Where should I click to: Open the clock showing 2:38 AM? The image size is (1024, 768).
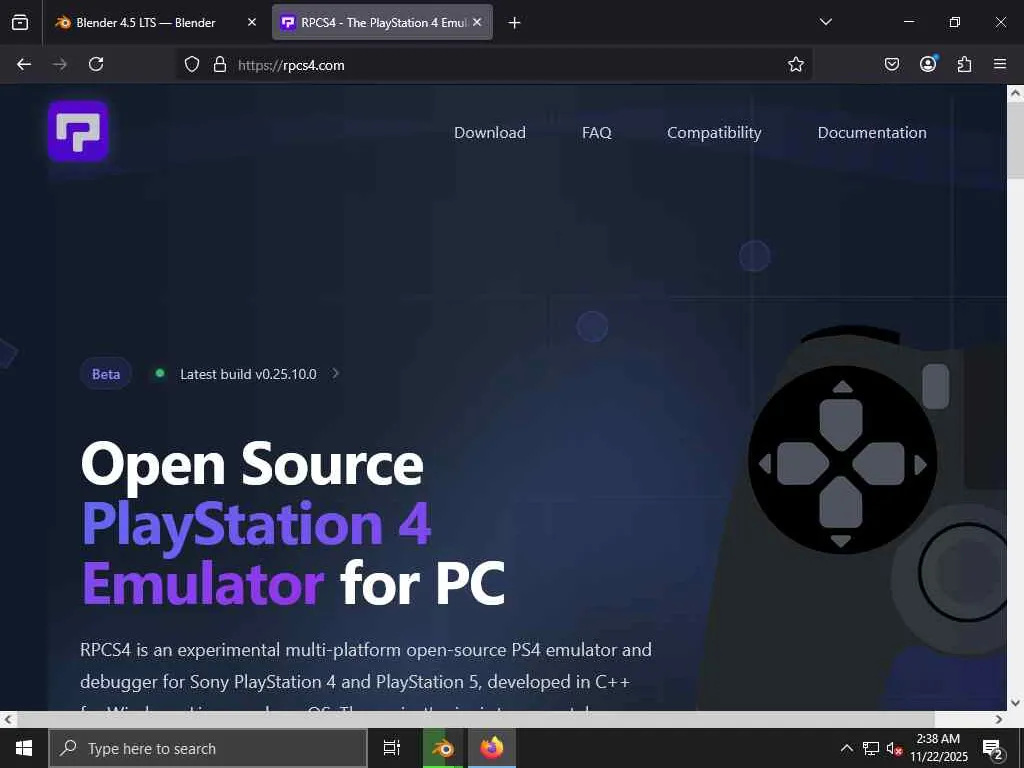(x=938, y=748)
